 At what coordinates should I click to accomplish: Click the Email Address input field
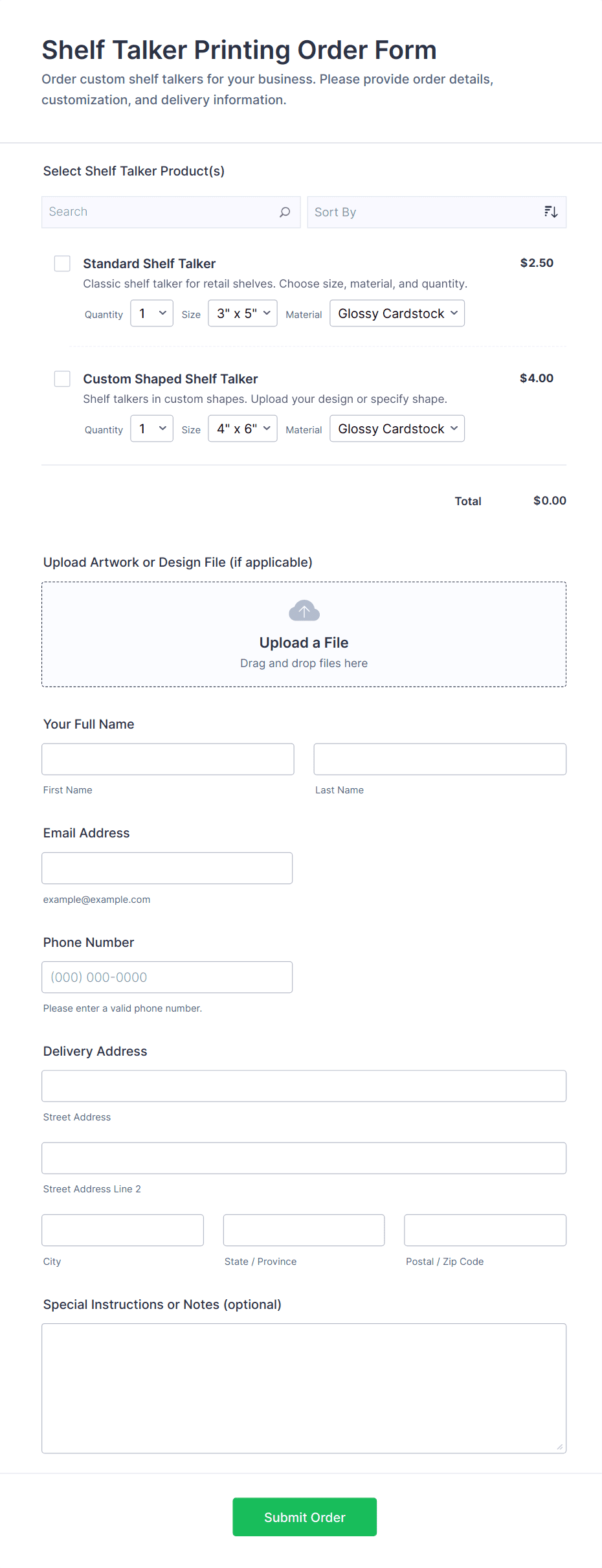pos(167,867)
